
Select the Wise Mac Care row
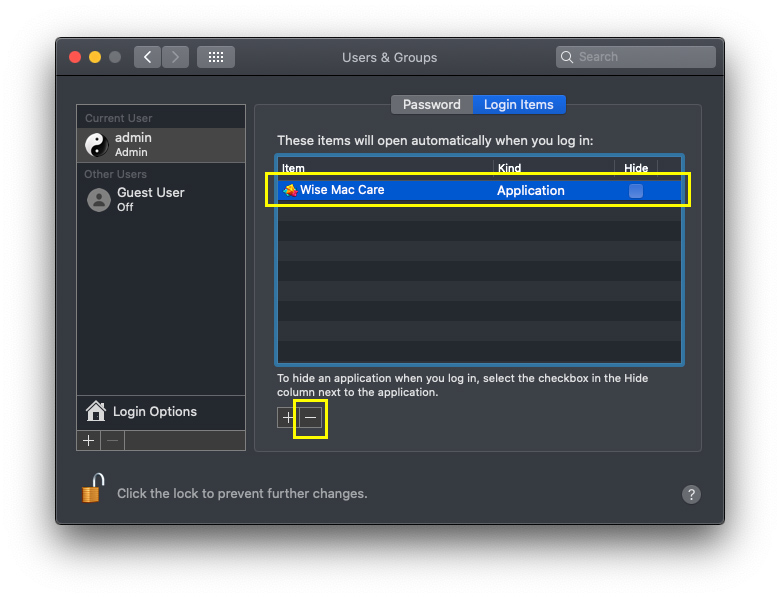point(420,190)
